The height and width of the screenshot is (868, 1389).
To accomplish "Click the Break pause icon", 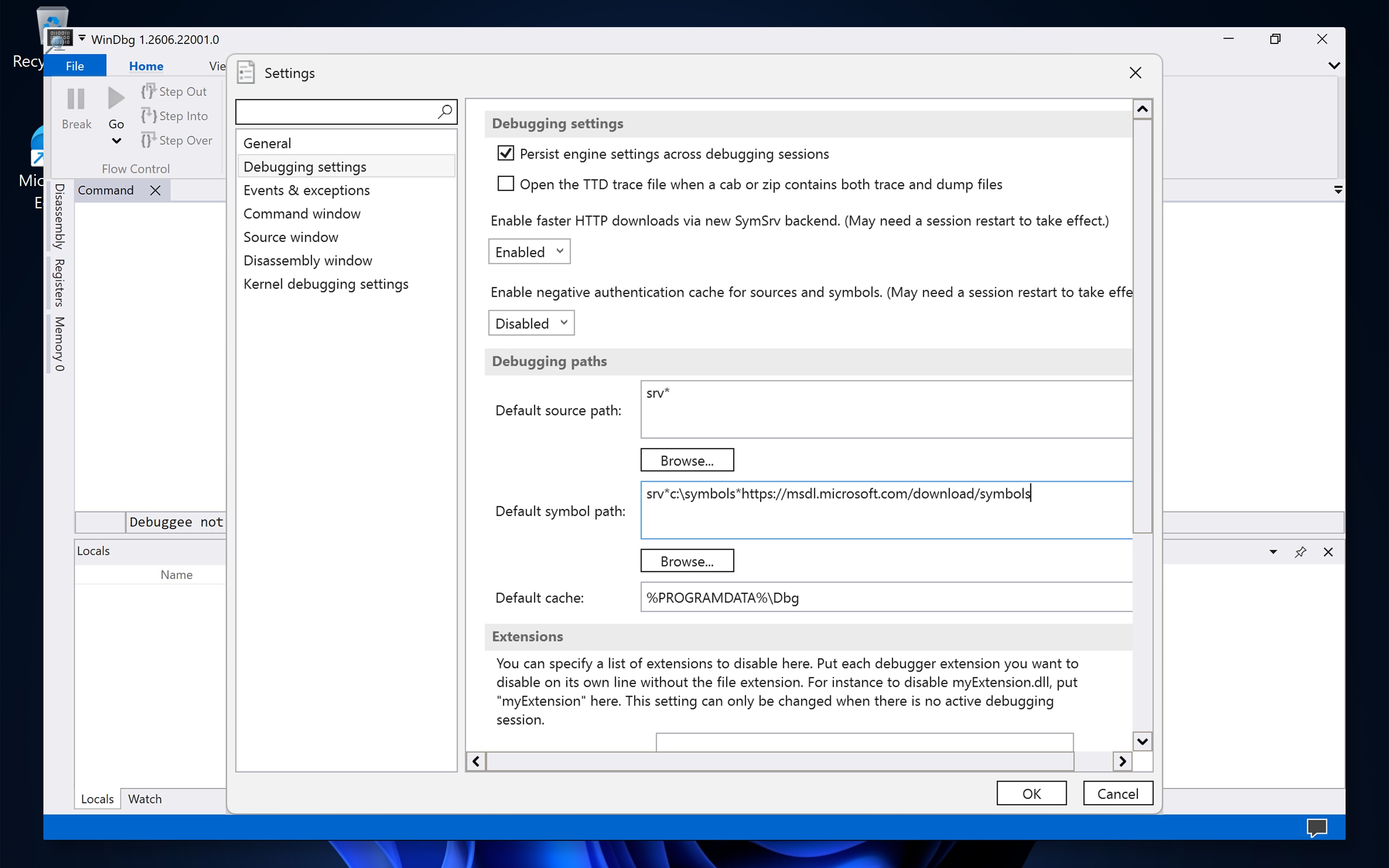I will tap(76, 99).
